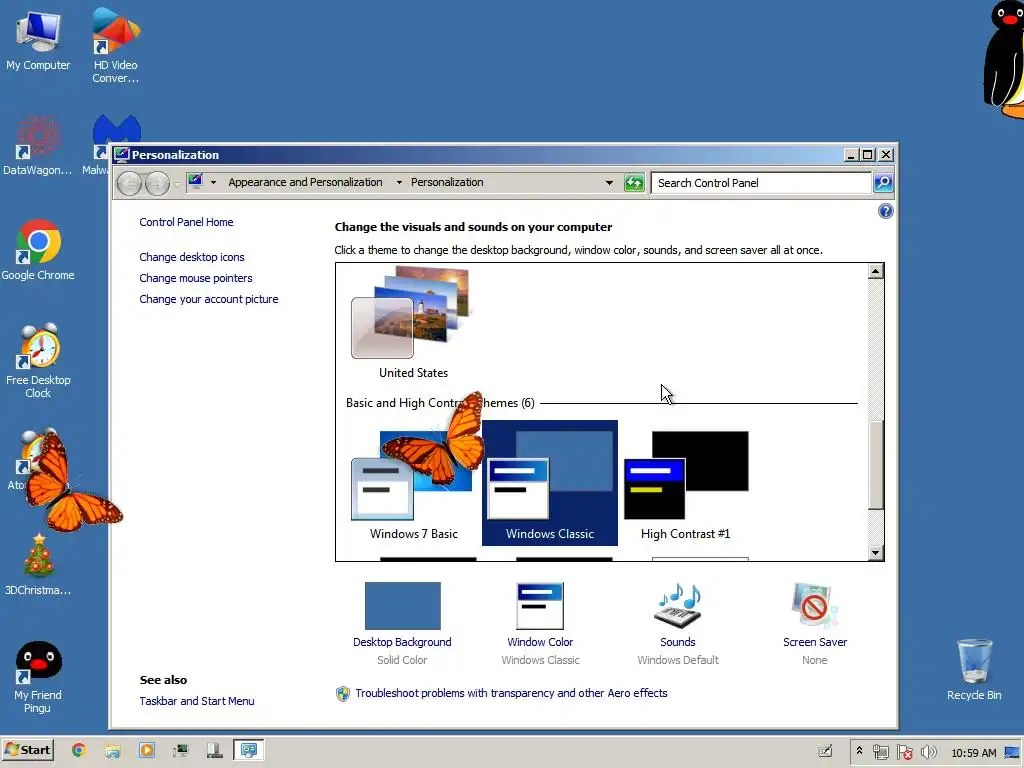Screen dimensions: 1024x768
Task: Open the Window Color icon
Action: coord(539,605)
